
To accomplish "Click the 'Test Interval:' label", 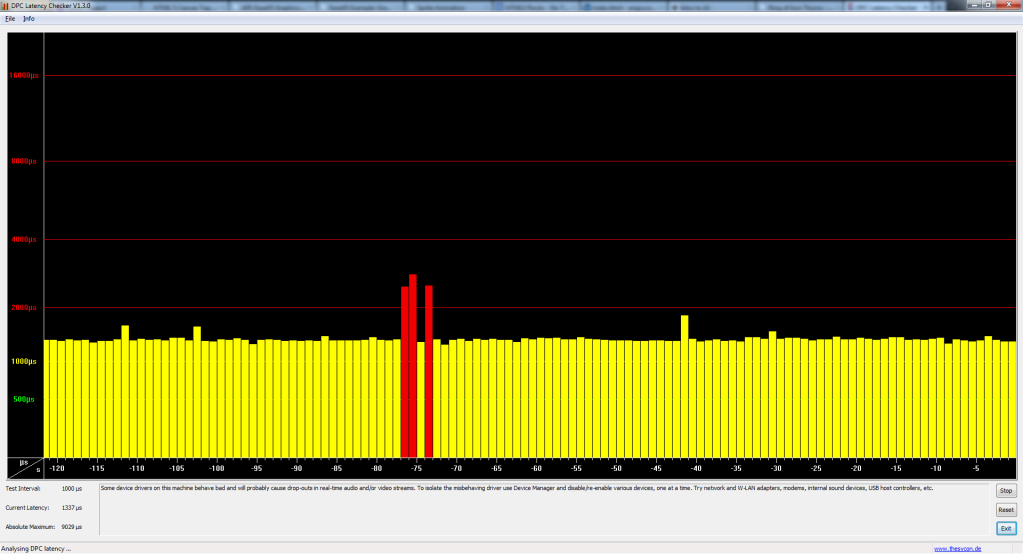I will point(23,489).
